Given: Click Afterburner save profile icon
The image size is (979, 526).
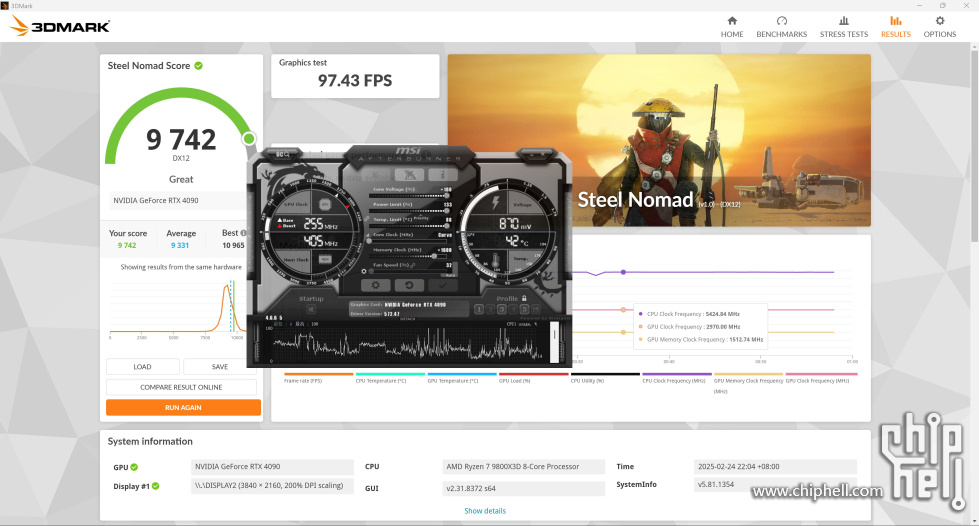Looking at the screenshot, I should point(536,309).
